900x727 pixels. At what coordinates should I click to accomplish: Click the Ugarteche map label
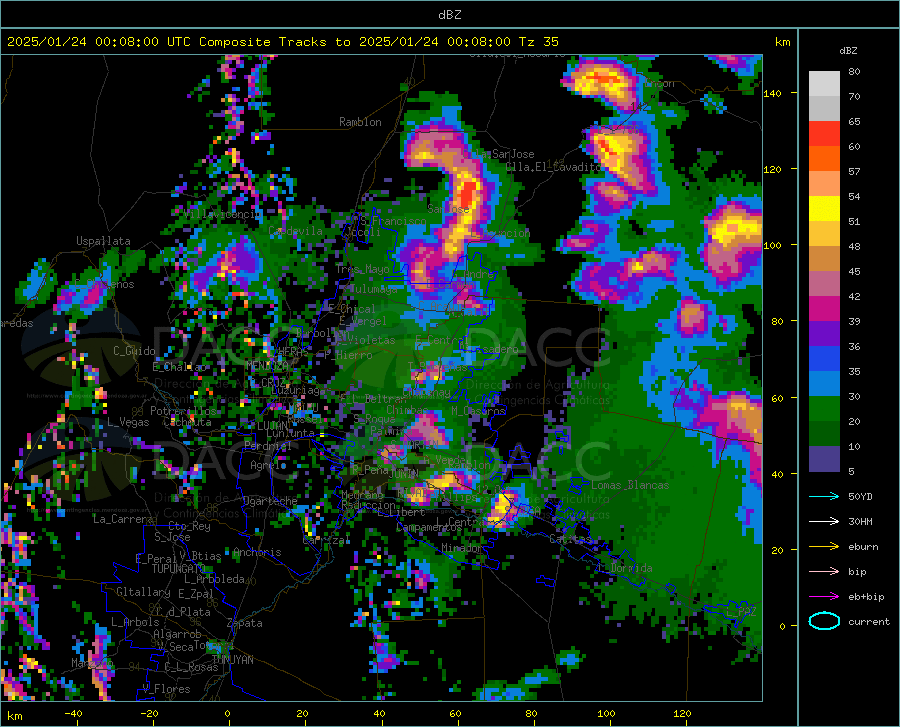[270, 501]
